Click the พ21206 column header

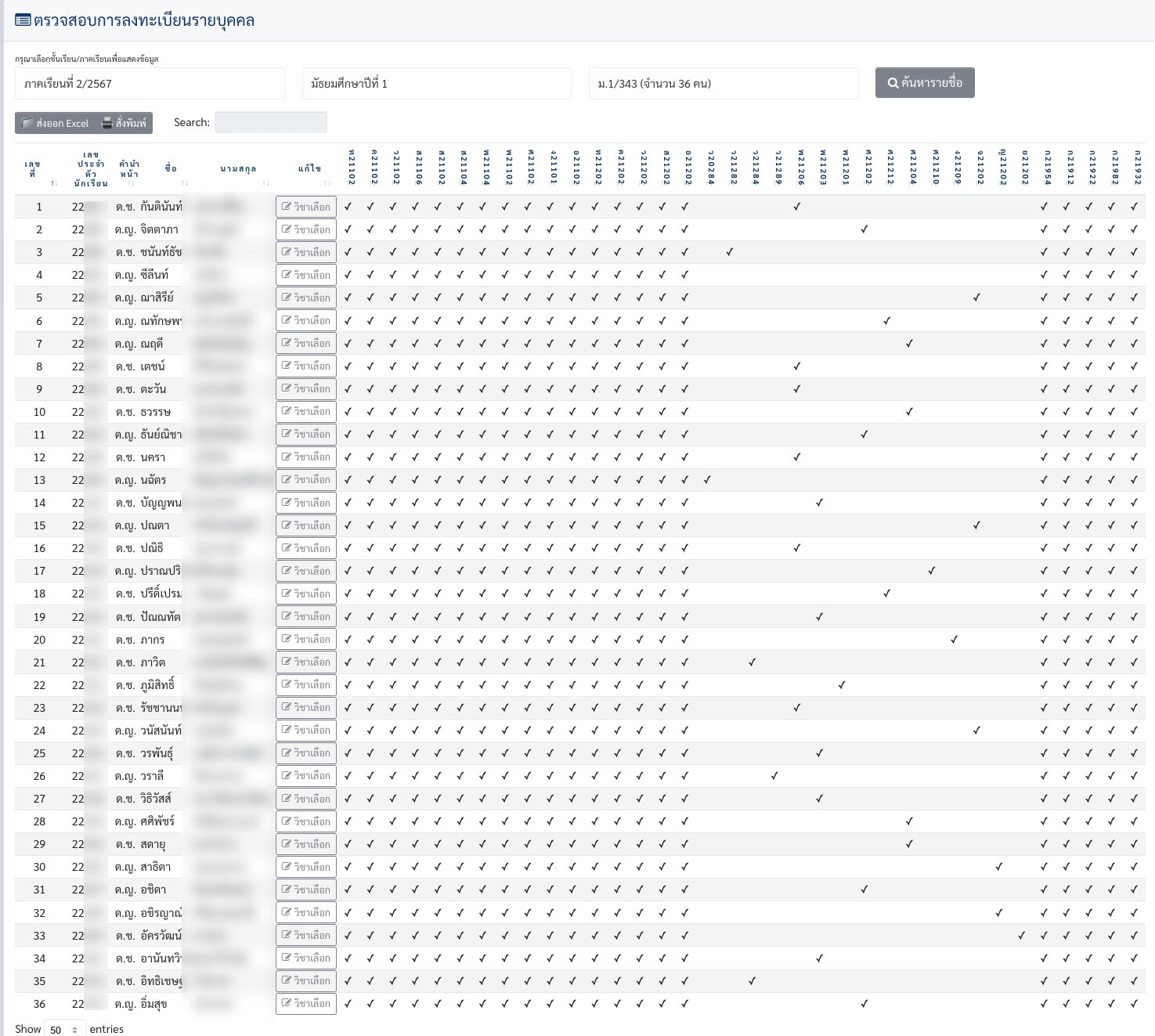point(801,168)
